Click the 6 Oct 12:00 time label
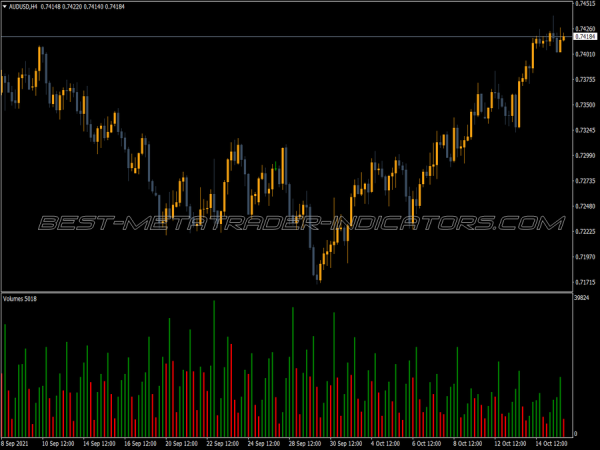 pos(427,444)
